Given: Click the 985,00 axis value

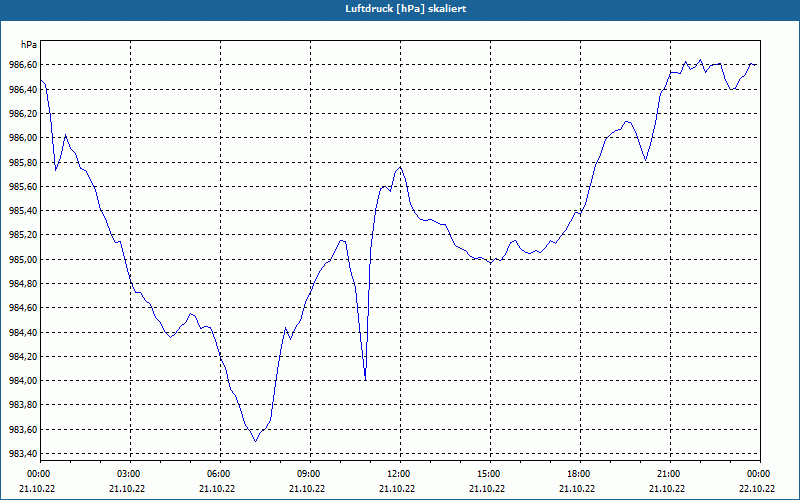Looking at the screenshot, I should (23, 260).
